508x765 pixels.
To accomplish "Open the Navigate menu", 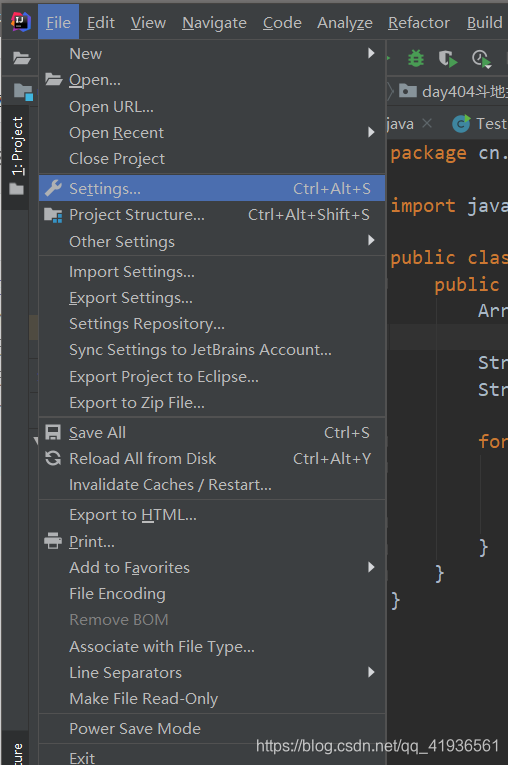I will [x=214, y=22].
